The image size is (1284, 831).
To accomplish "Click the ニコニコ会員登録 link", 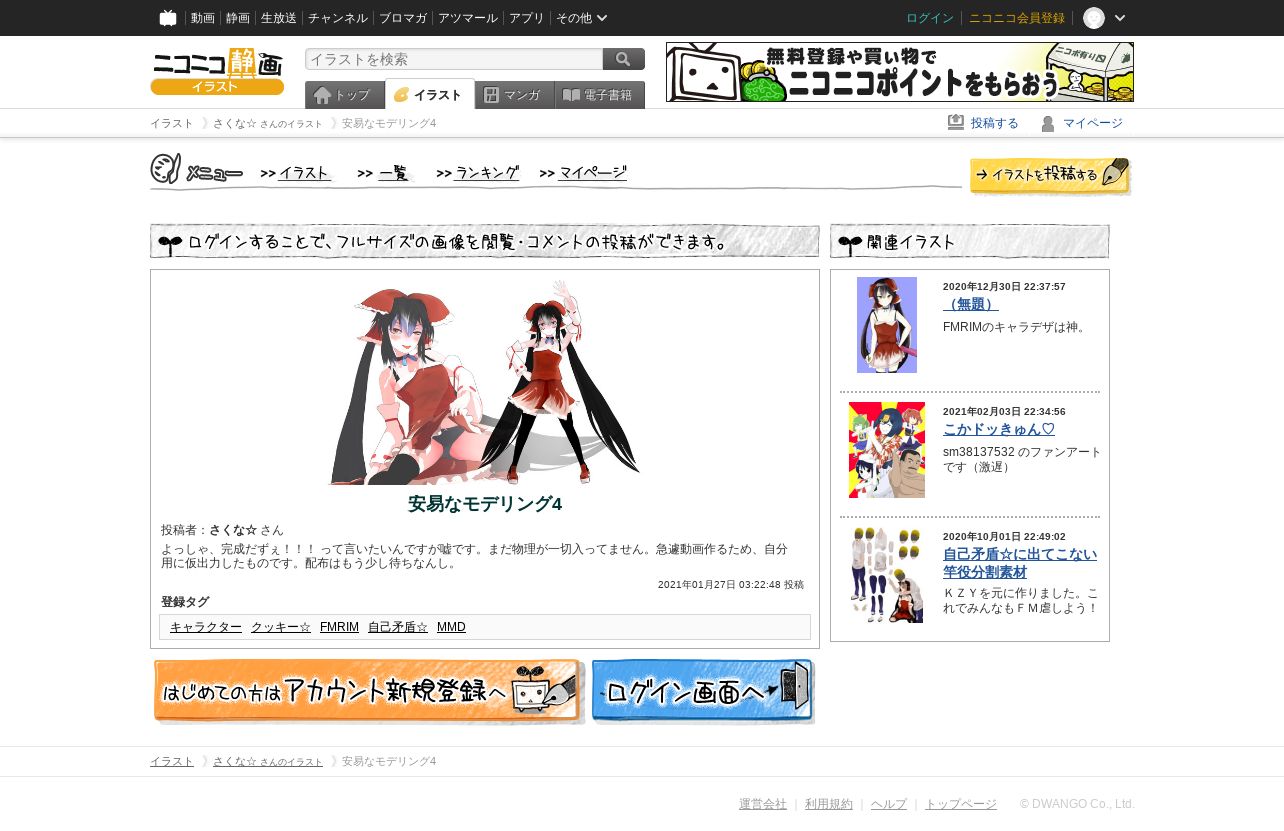I will pos(1017,18).
